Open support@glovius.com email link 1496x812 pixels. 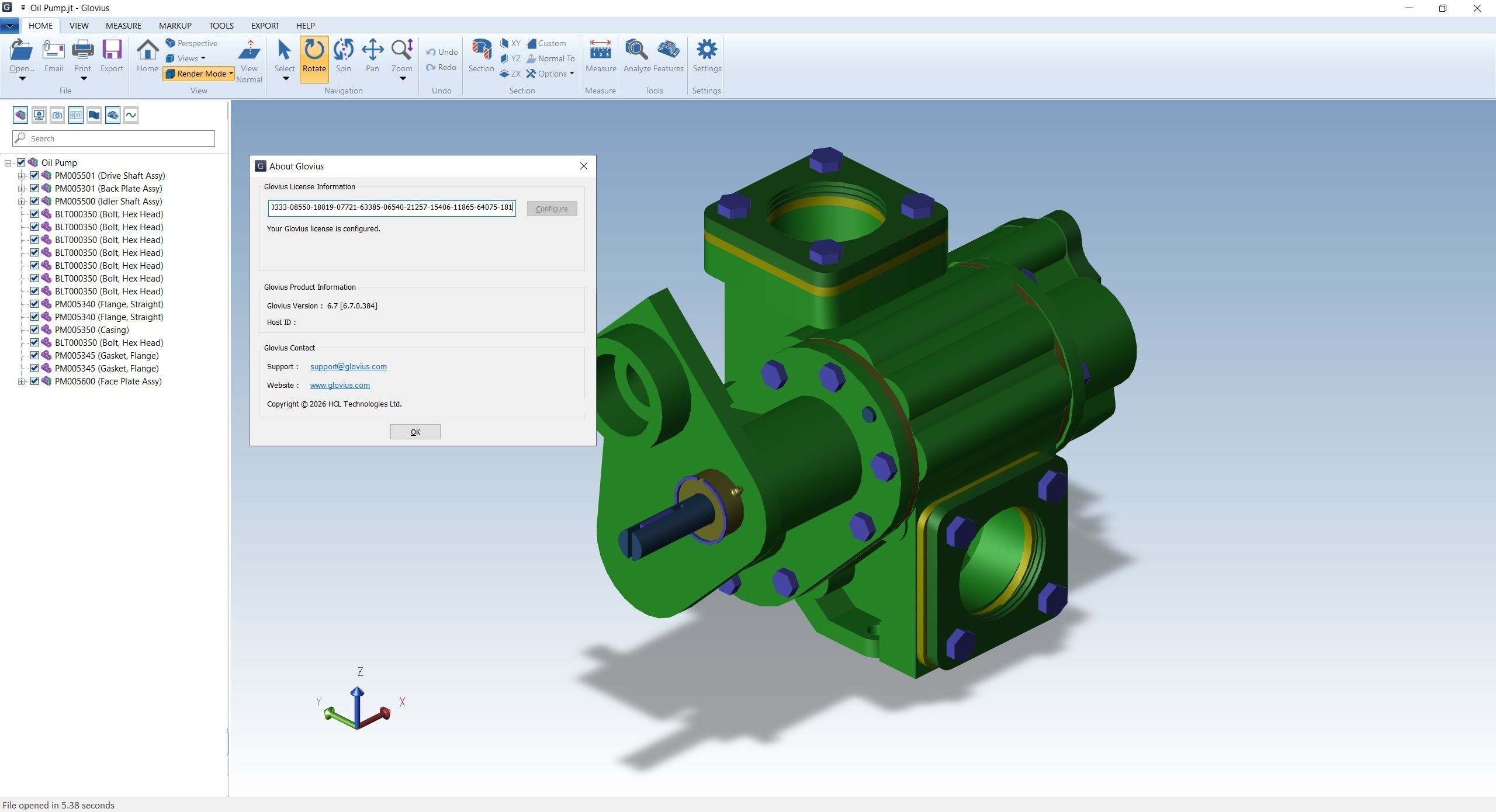pyautogui.click(x=348, y=366)
